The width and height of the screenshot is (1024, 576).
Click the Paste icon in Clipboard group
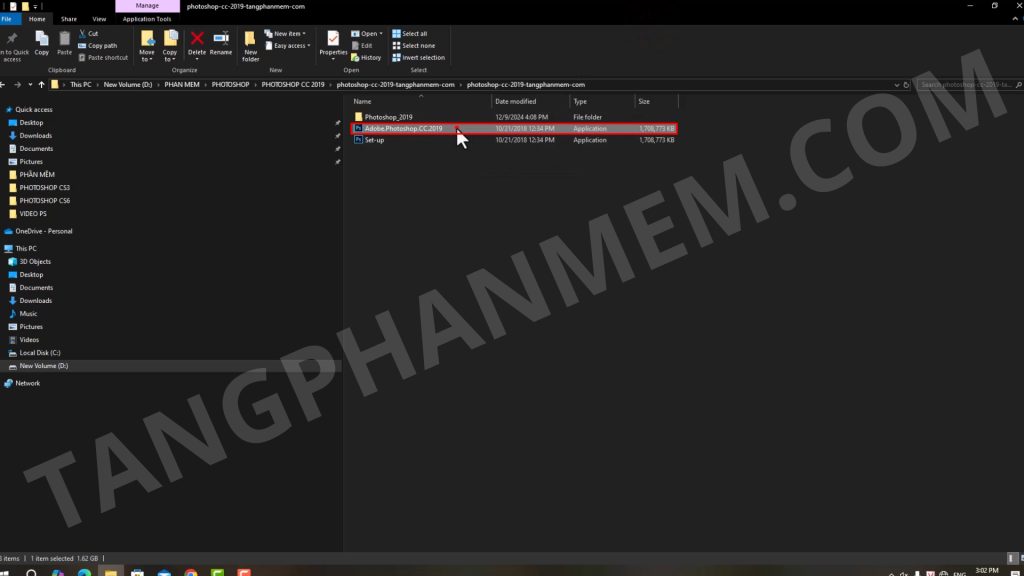[x=65, y=39]
